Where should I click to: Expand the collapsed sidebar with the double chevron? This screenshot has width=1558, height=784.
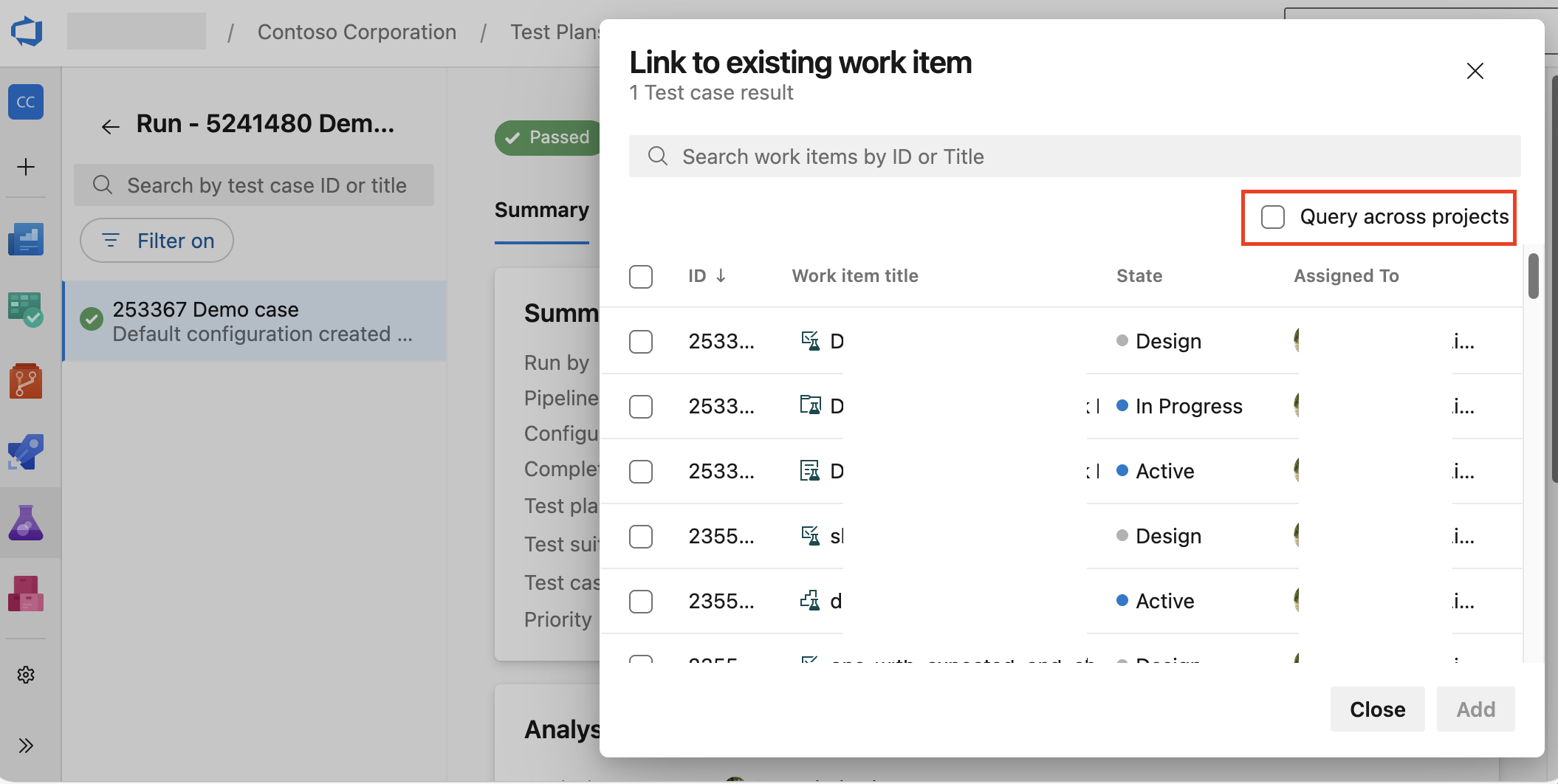coord(27,746)
